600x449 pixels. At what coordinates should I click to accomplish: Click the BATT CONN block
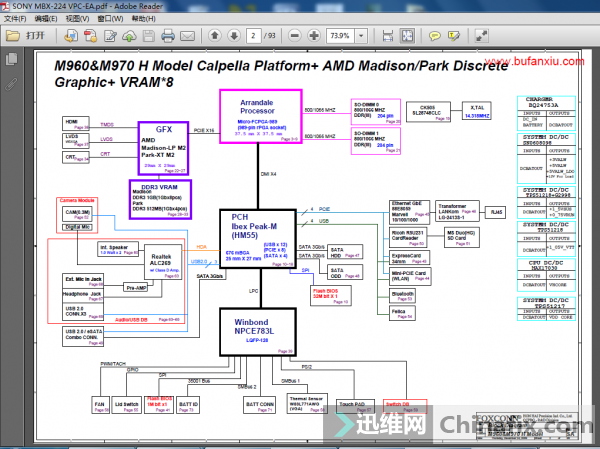point(260,405)
